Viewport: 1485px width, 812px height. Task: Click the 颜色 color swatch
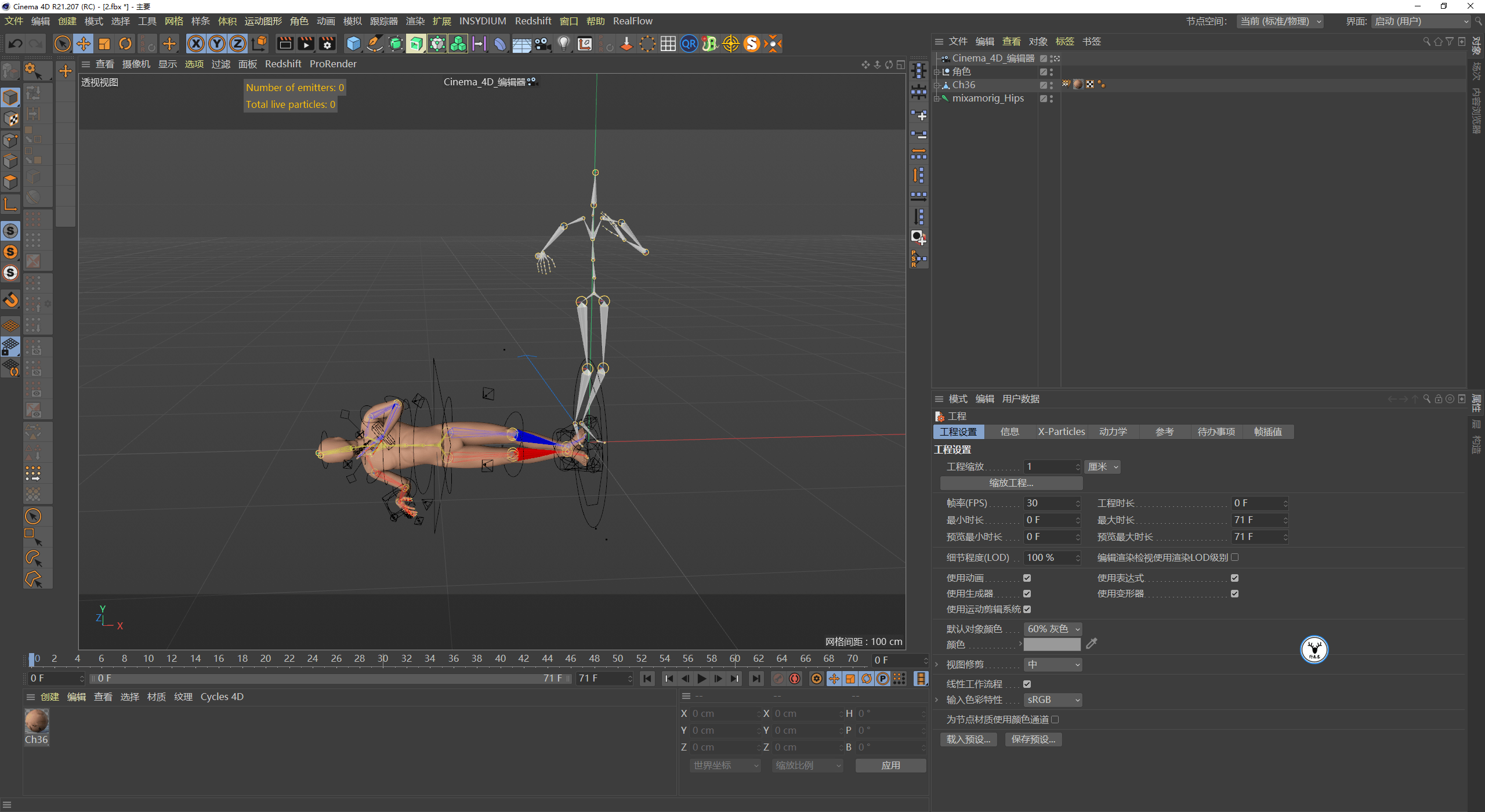pyautogui.click(x=1051, y=644)
